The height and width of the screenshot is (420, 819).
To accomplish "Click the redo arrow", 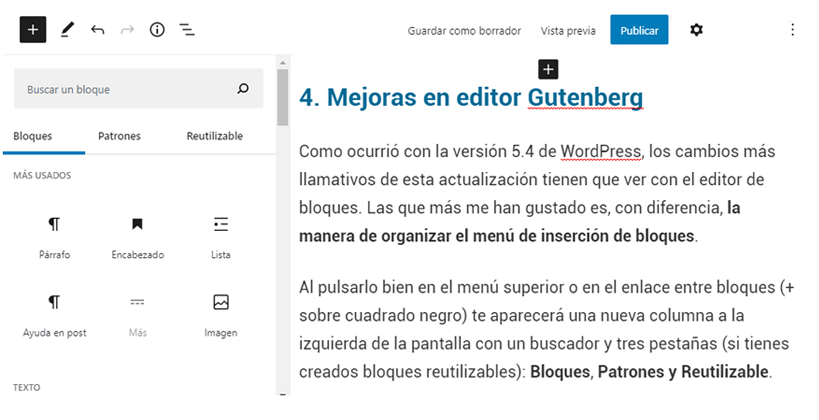I will coord(127,30).
